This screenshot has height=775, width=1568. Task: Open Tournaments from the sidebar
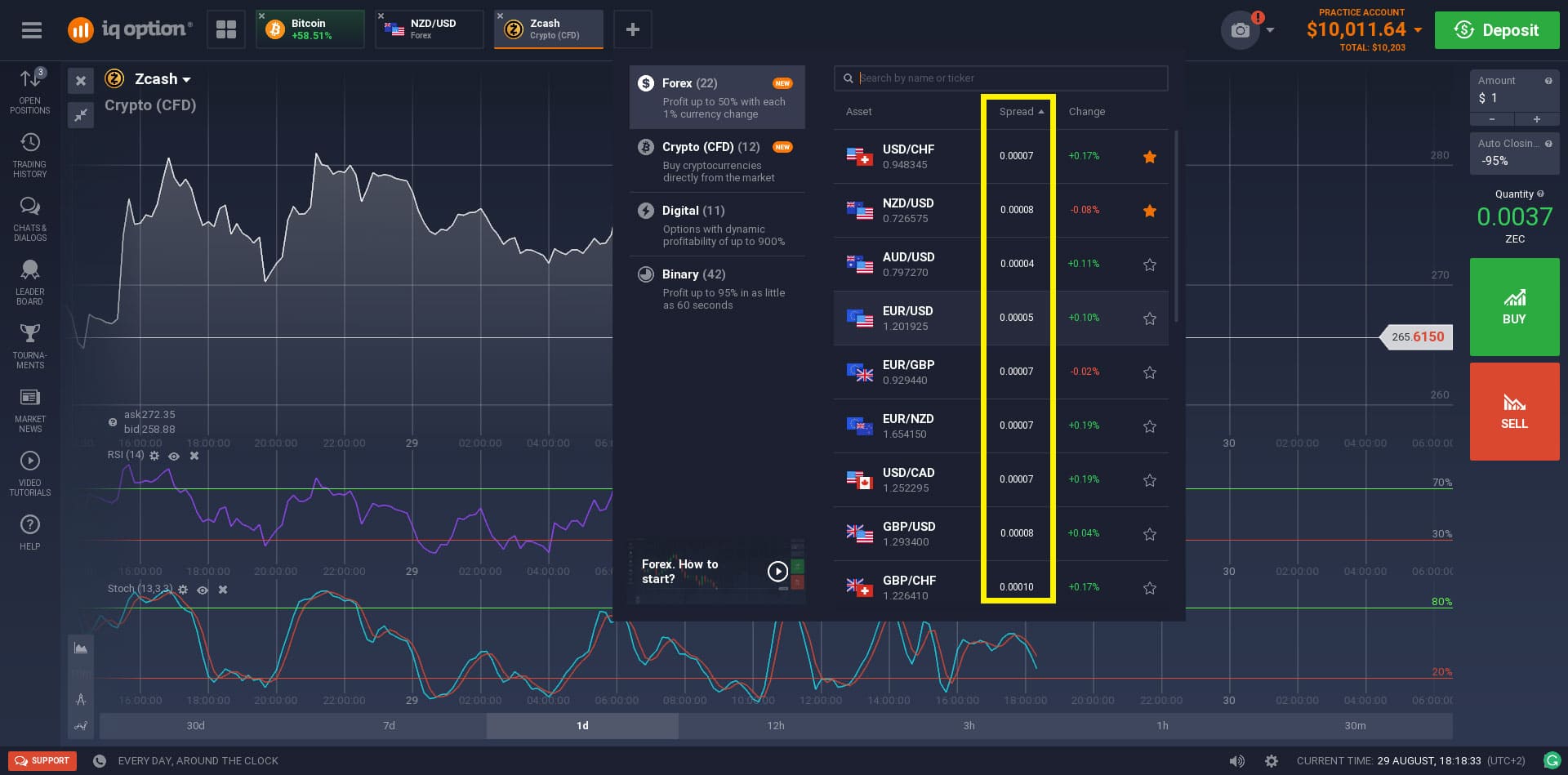pos(30,346)
